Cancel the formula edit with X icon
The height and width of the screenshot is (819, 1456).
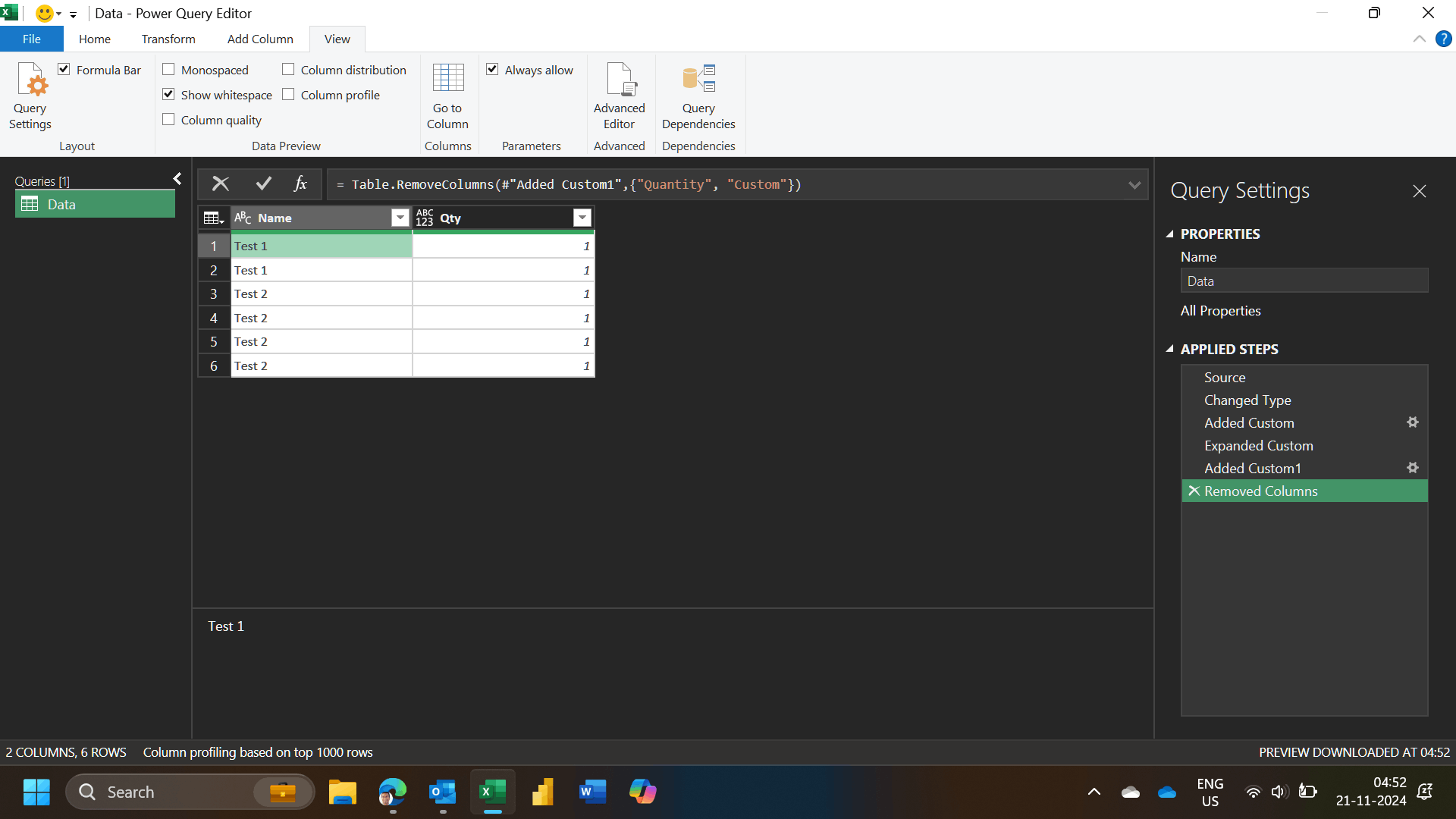click(x=221, y=184)
